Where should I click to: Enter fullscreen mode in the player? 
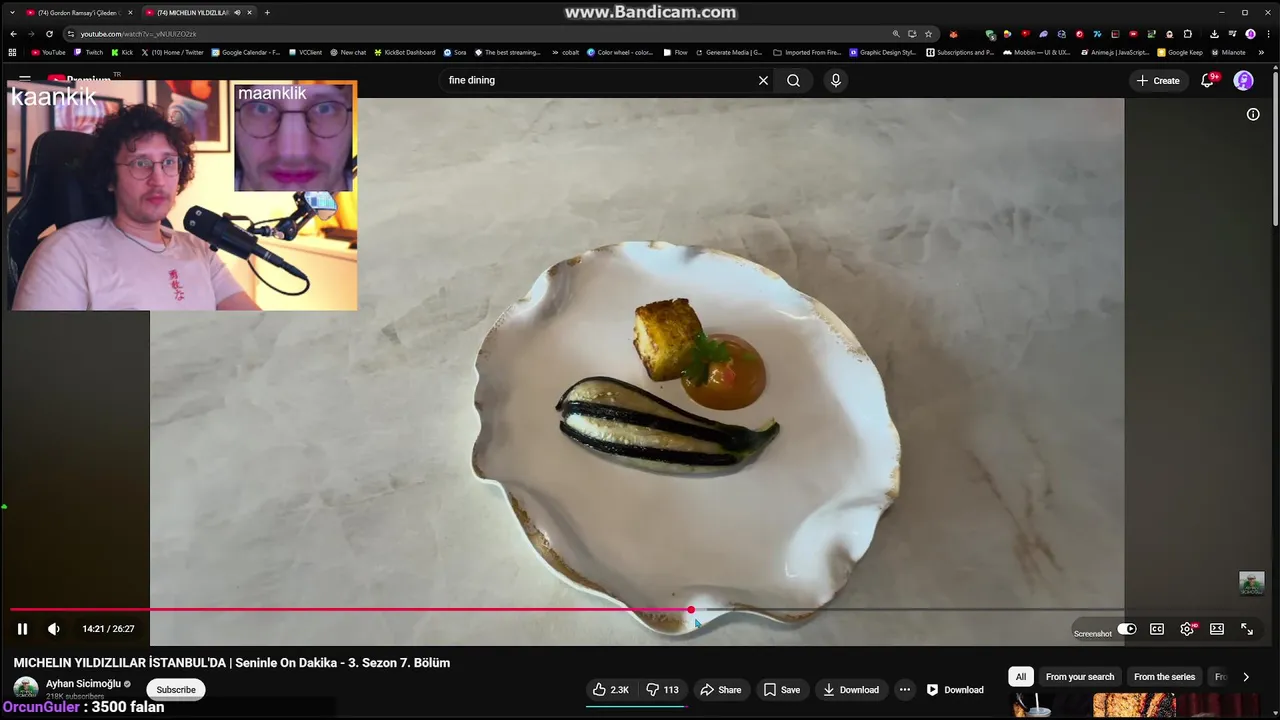coord(1247,629)
